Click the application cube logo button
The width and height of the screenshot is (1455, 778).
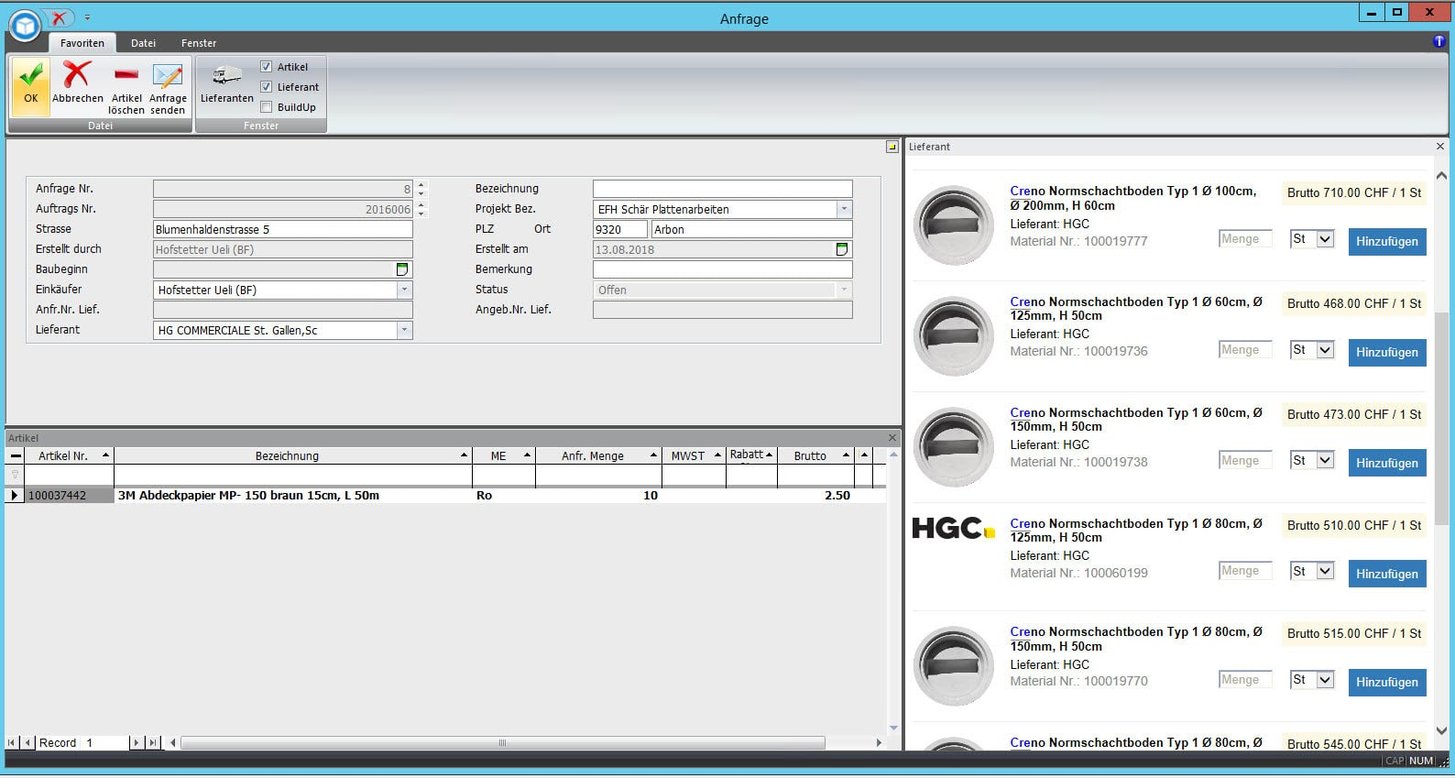(x=24, y=25)
